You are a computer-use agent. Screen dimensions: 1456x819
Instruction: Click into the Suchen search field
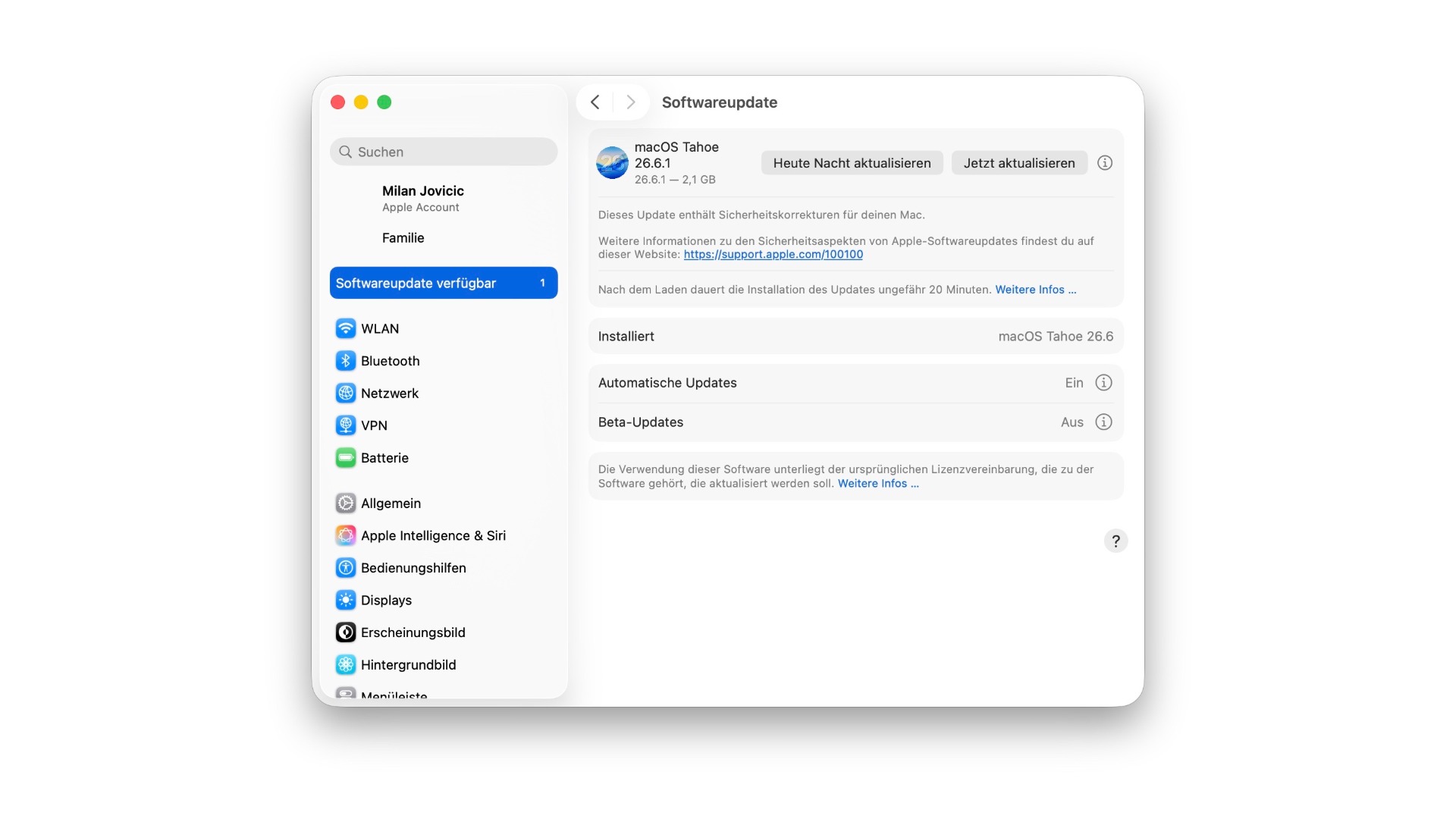444,152
